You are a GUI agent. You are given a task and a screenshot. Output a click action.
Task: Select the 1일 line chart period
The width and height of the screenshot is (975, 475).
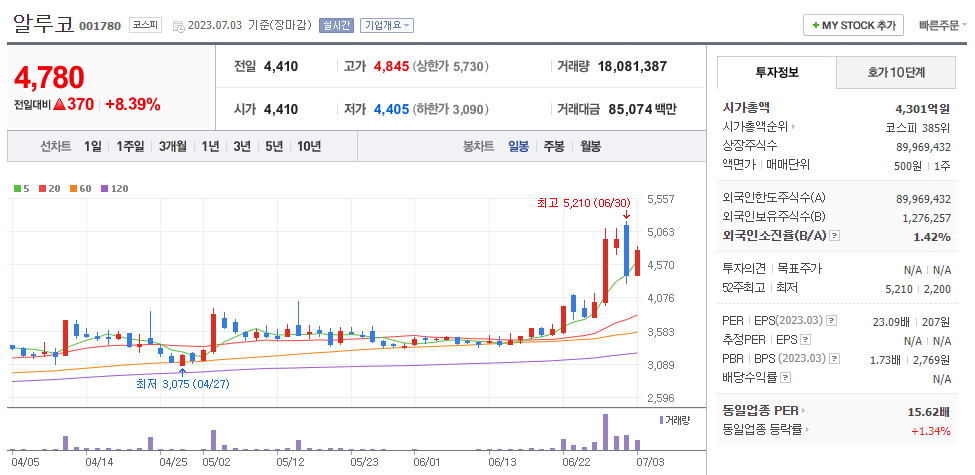[92, 147]
